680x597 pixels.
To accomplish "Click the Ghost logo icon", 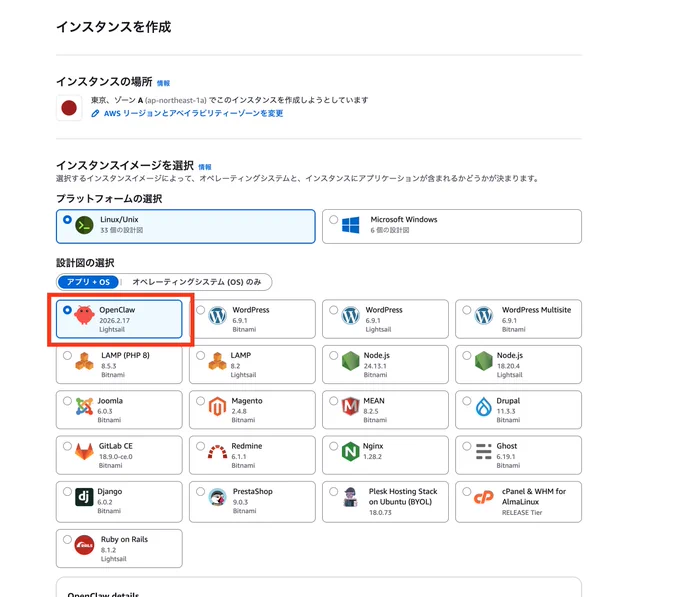I will coord(484,452).
